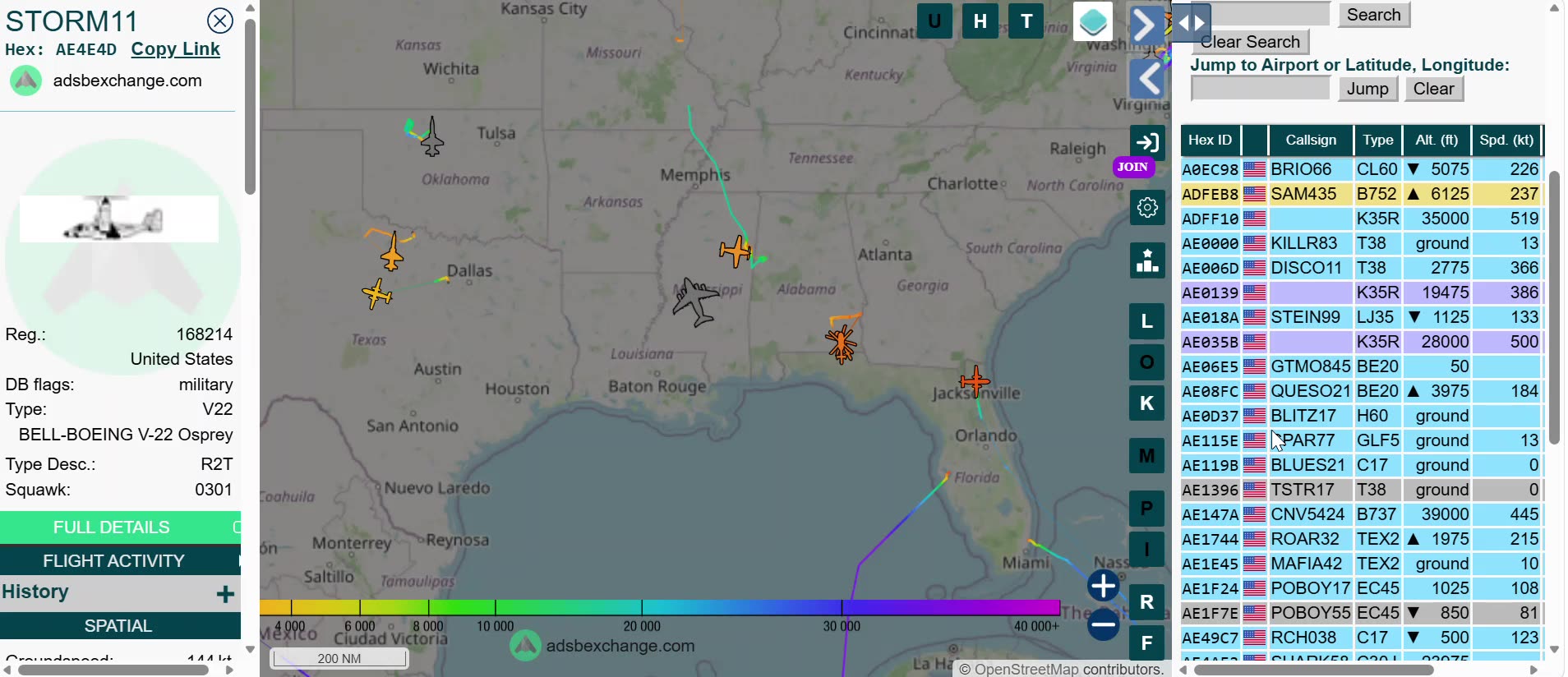Click the aircraft table horizontal scrollbar
The height and width of the screenshot is (677, 1568).
[x=1313, y=670]
